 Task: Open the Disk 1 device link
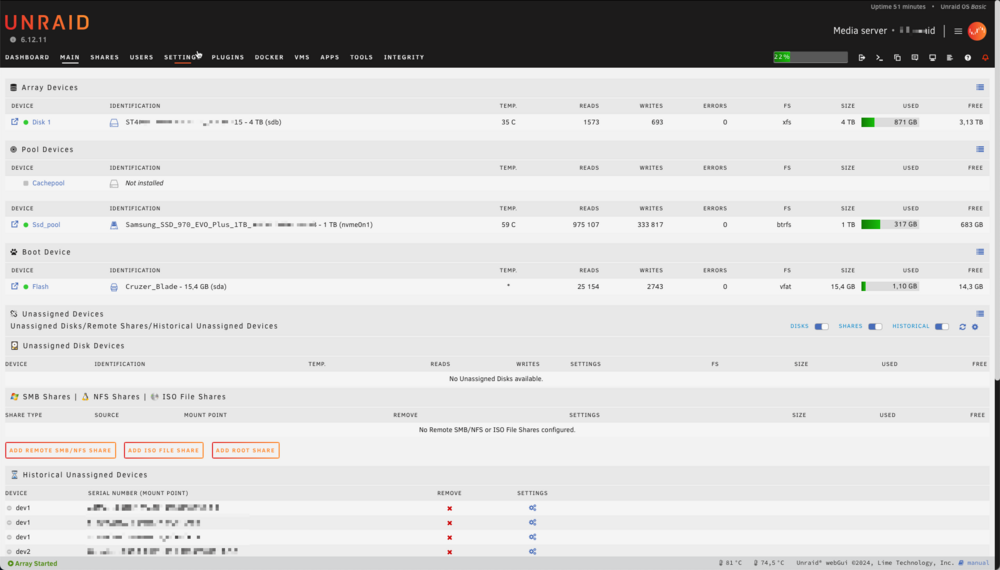point(41,122)
